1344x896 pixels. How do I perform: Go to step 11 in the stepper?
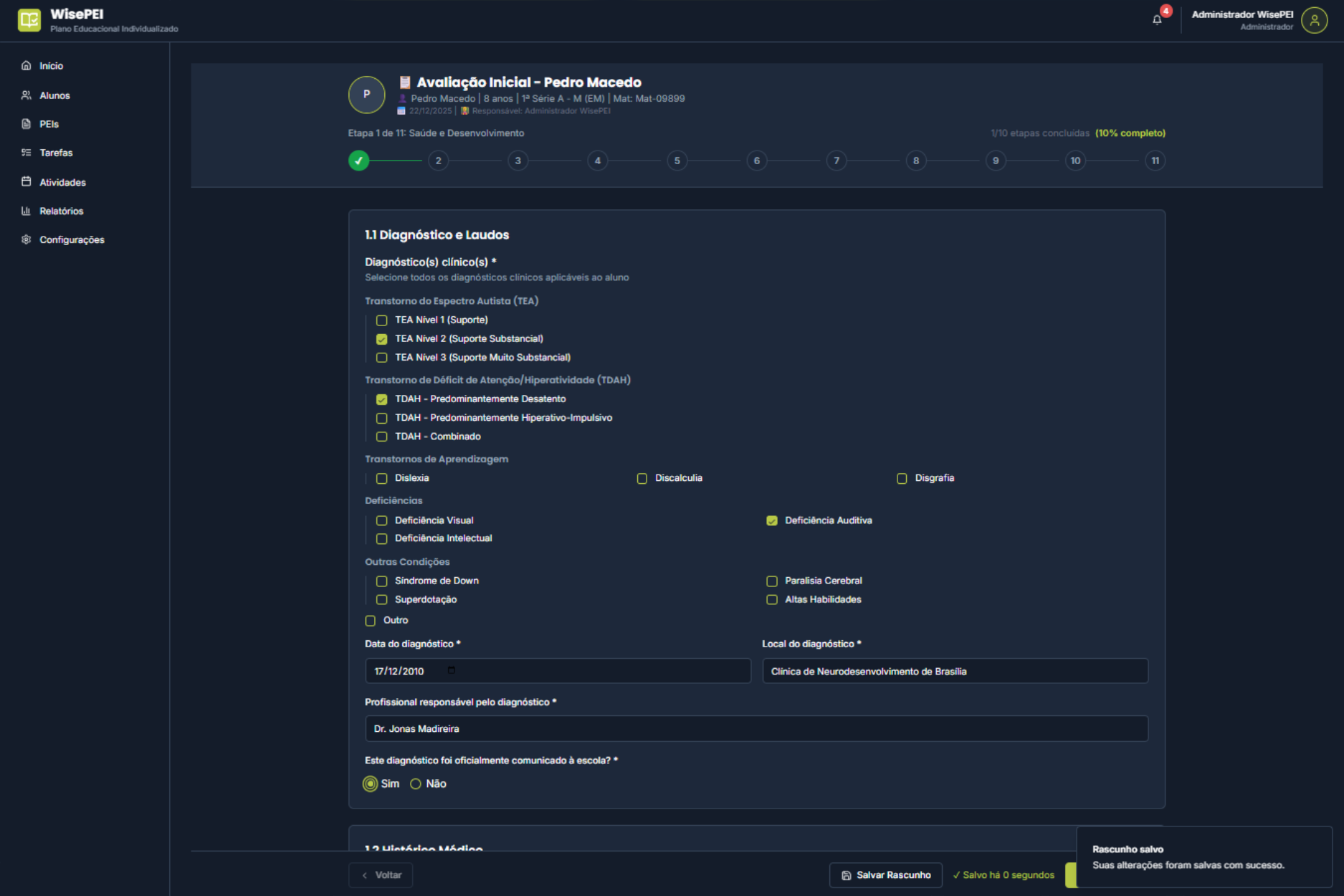click(1155, 161)
